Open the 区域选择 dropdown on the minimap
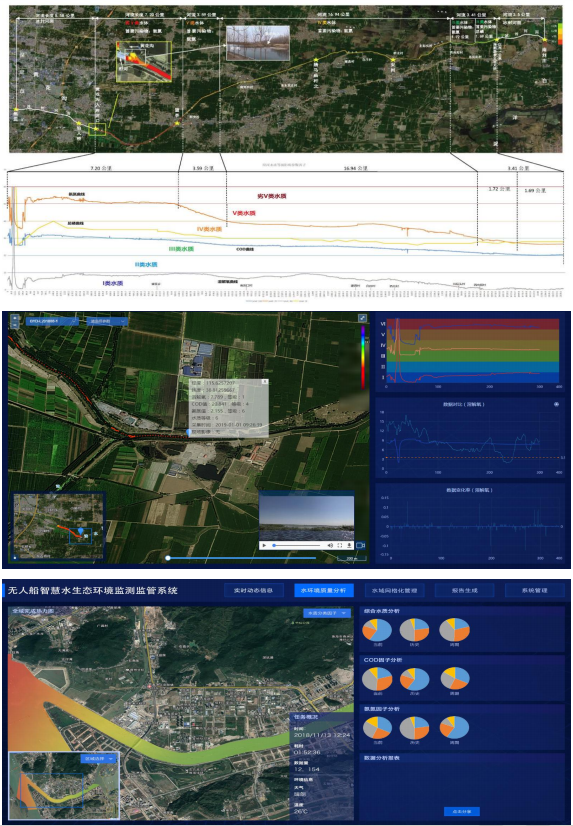This screenshot has width=573, height=826. (x=99, y=759)
